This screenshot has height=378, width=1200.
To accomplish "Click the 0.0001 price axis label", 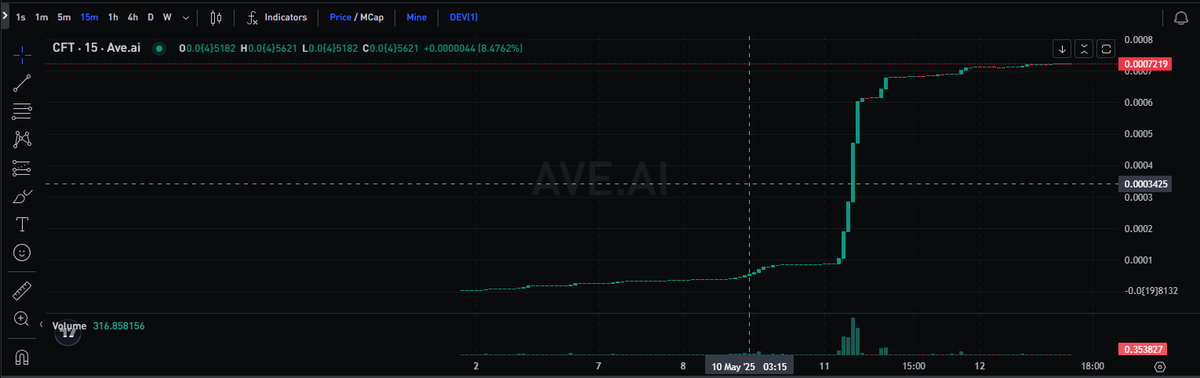I will 1139,260.
